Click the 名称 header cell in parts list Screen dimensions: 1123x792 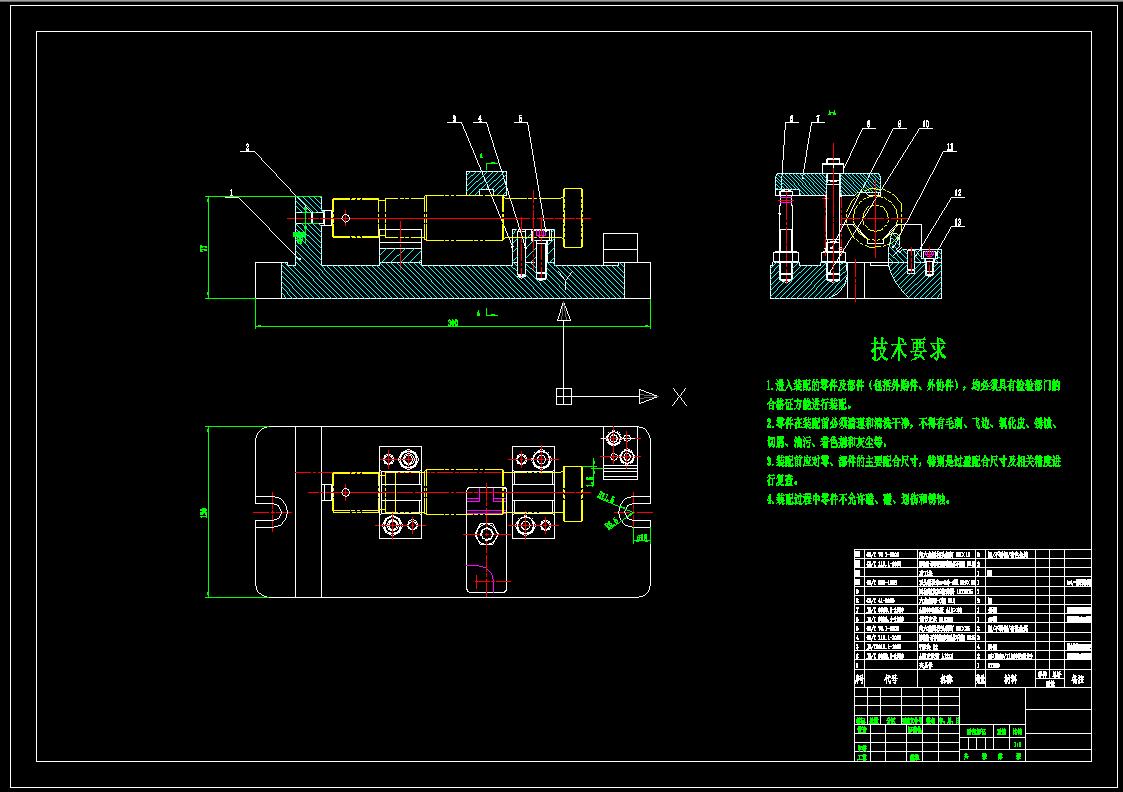[x=946, y=679]
